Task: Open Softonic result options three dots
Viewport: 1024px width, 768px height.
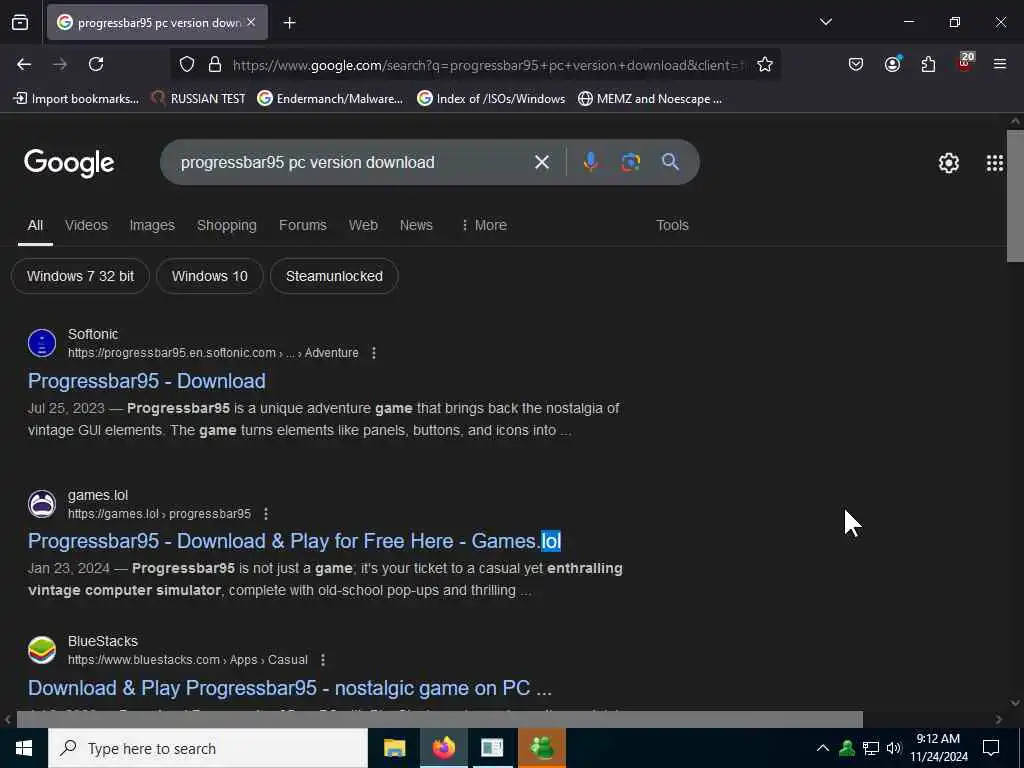Action: (x=374, y=353)
